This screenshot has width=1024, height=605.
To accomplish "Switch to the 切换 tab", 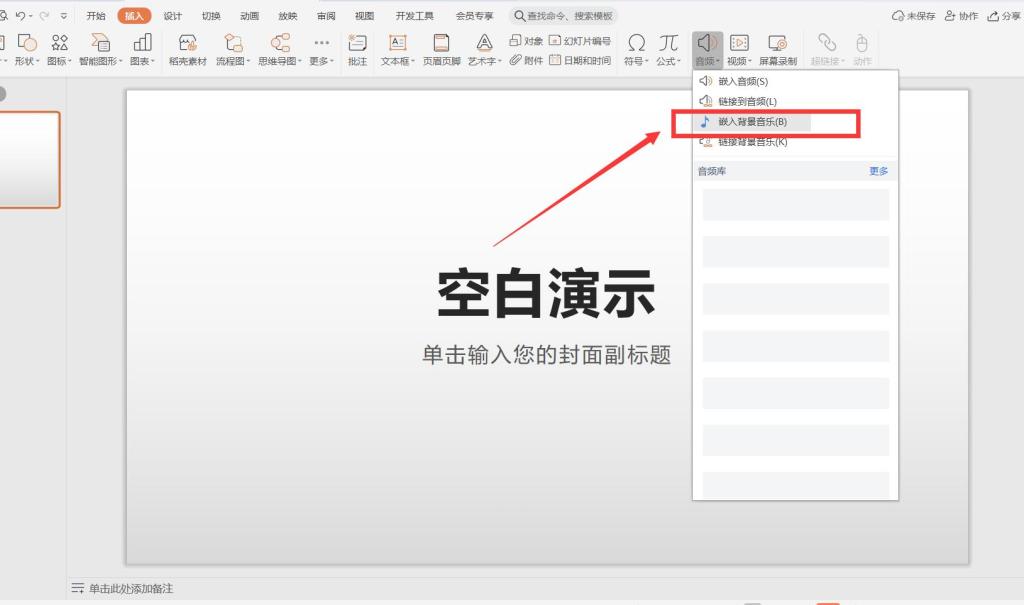I will click(211, 16).
